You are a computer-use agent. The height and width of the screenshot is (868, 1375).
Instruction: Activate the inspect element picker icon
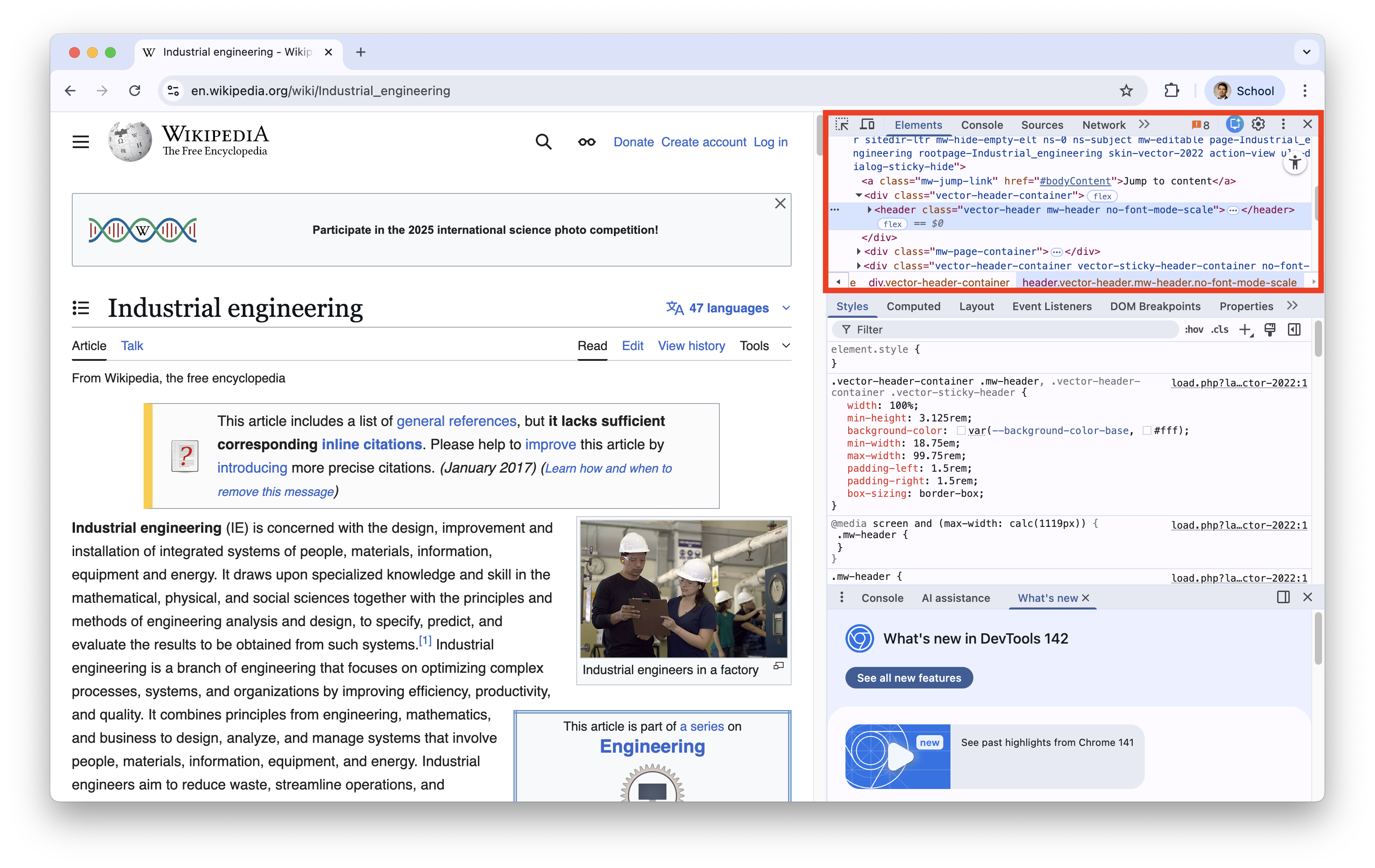[x=842, y=124]
